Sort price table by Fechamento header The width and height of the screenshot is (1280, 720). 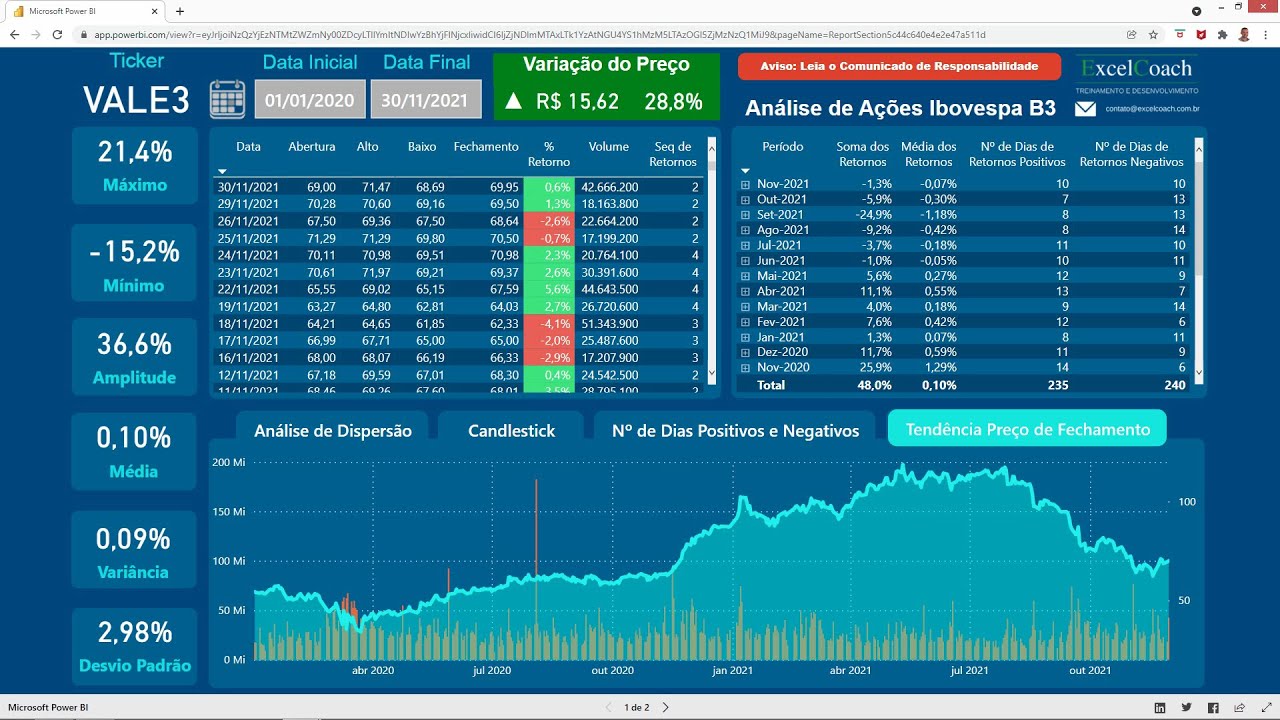(486, 147)
